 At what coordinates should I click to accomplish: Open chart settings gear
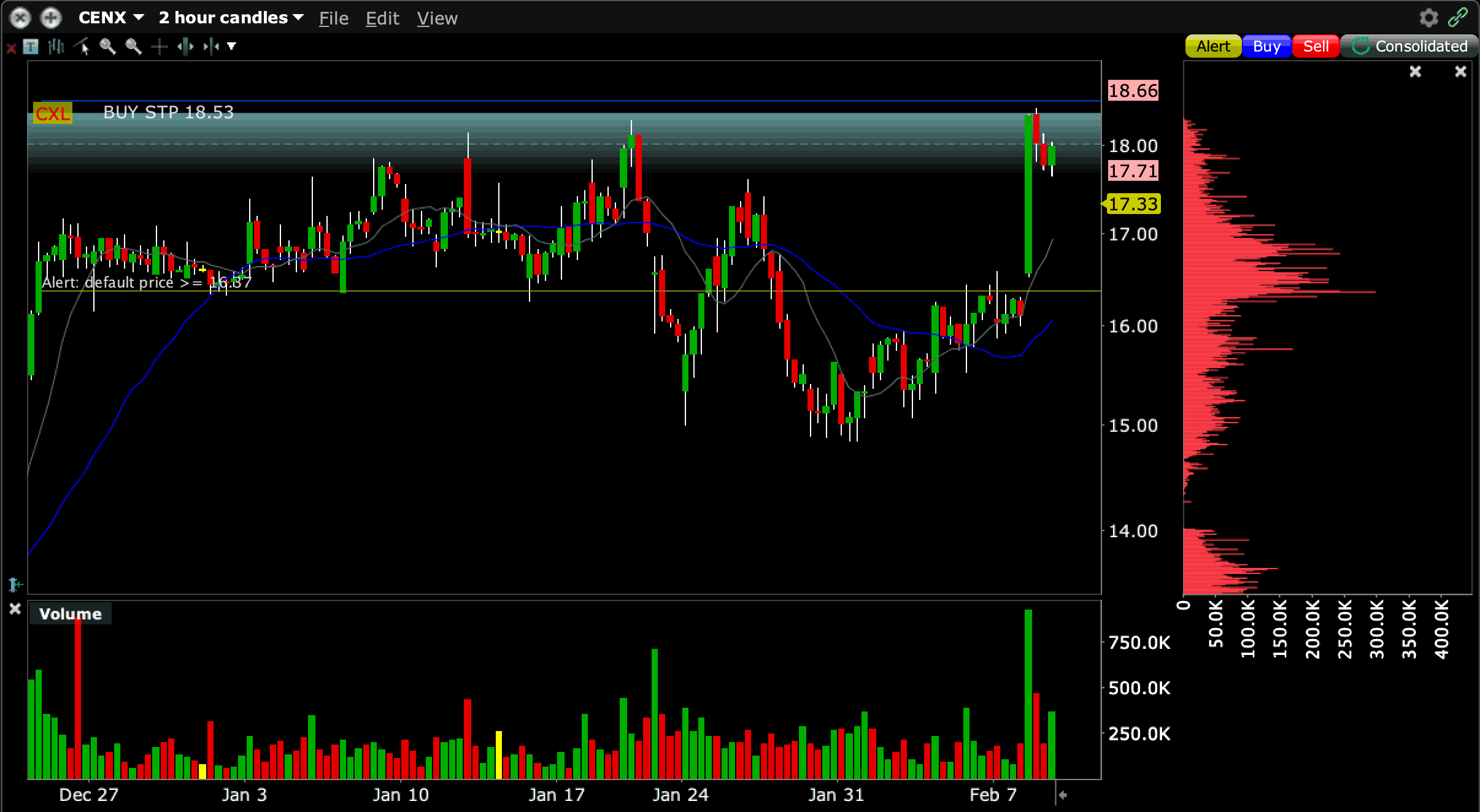[1428, 17]
